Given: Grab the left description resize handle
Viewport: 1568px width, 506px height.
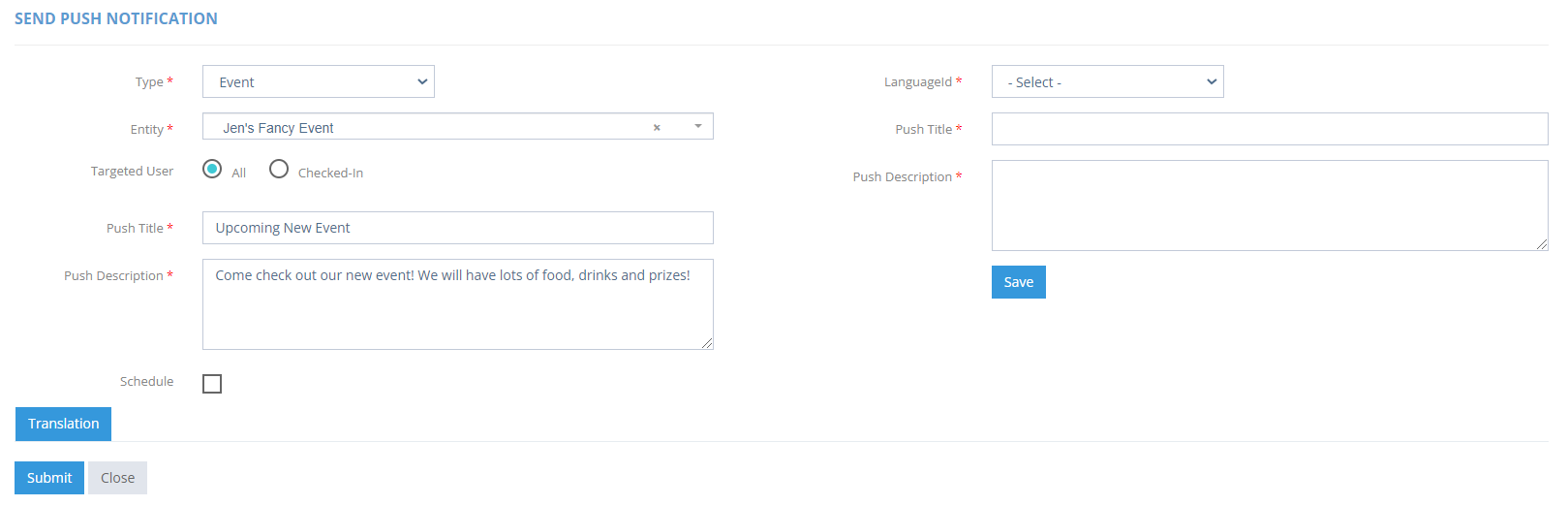Looking at the screenshot, I should [707, 343].
